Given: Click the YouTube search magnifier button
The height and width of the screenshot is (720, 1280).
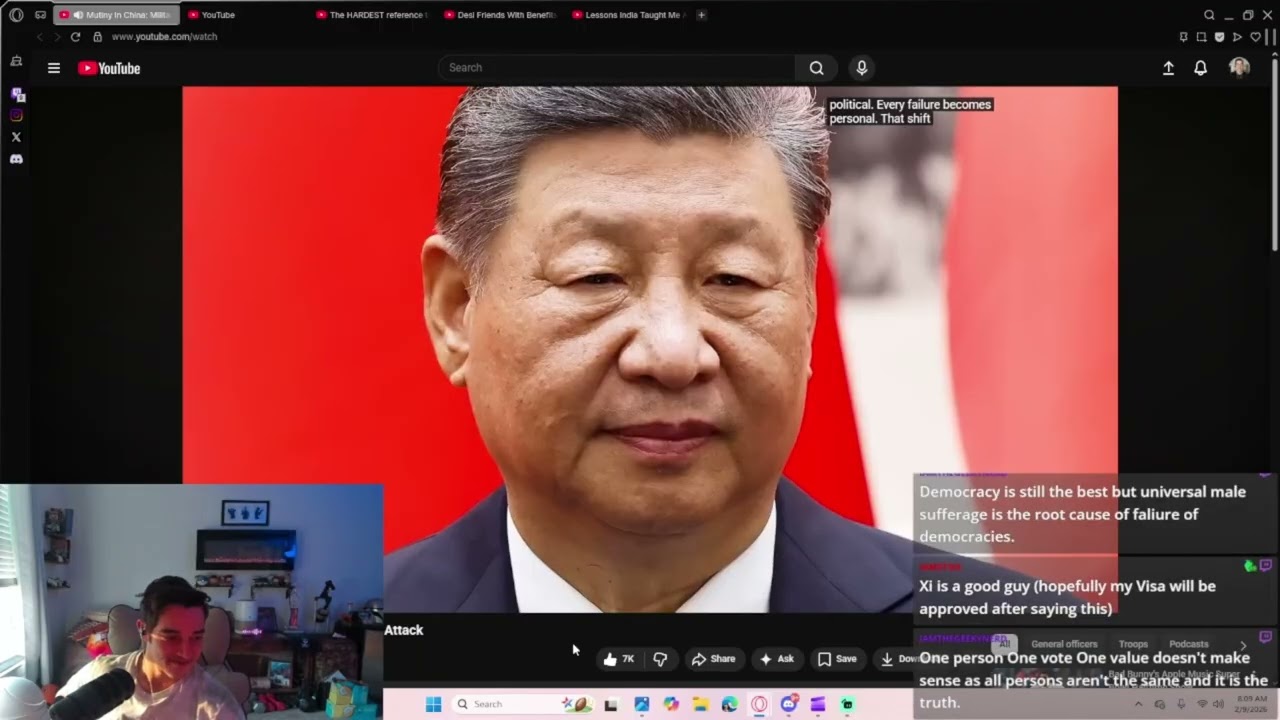Looking at the screenshot, I should [817, 68].
